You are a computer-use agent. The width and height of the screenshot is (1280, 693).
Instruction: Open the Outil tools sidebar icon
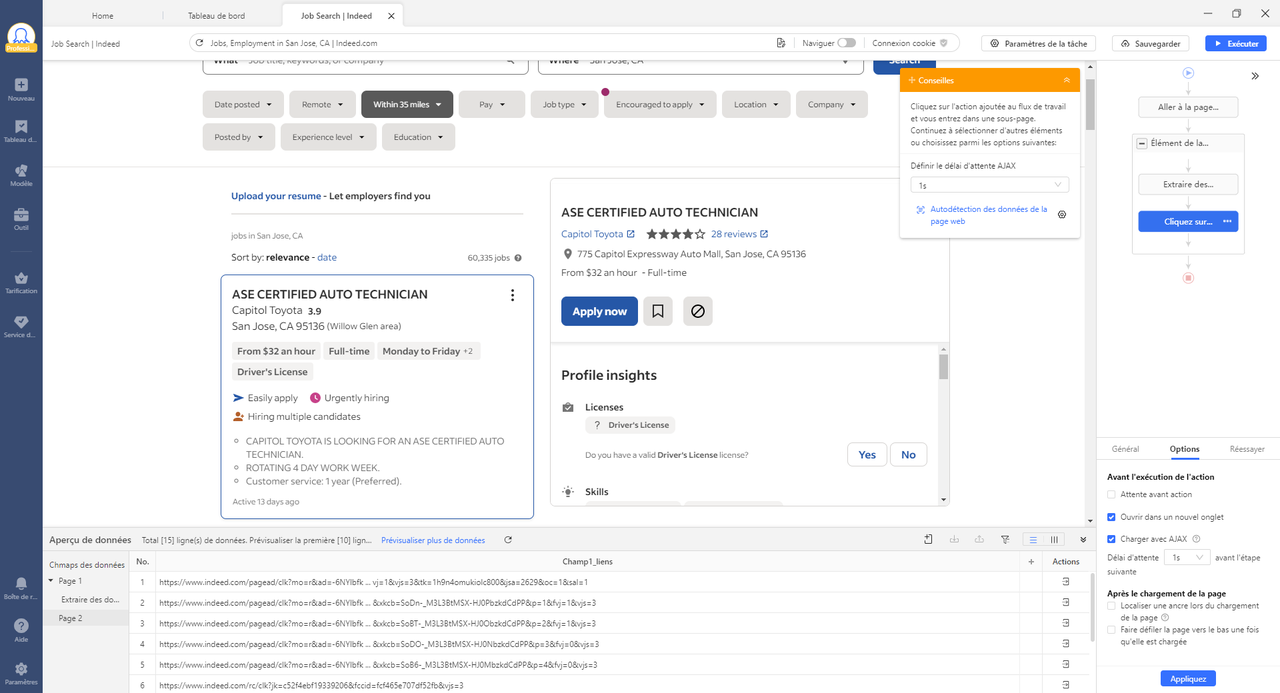click(21, 219)
